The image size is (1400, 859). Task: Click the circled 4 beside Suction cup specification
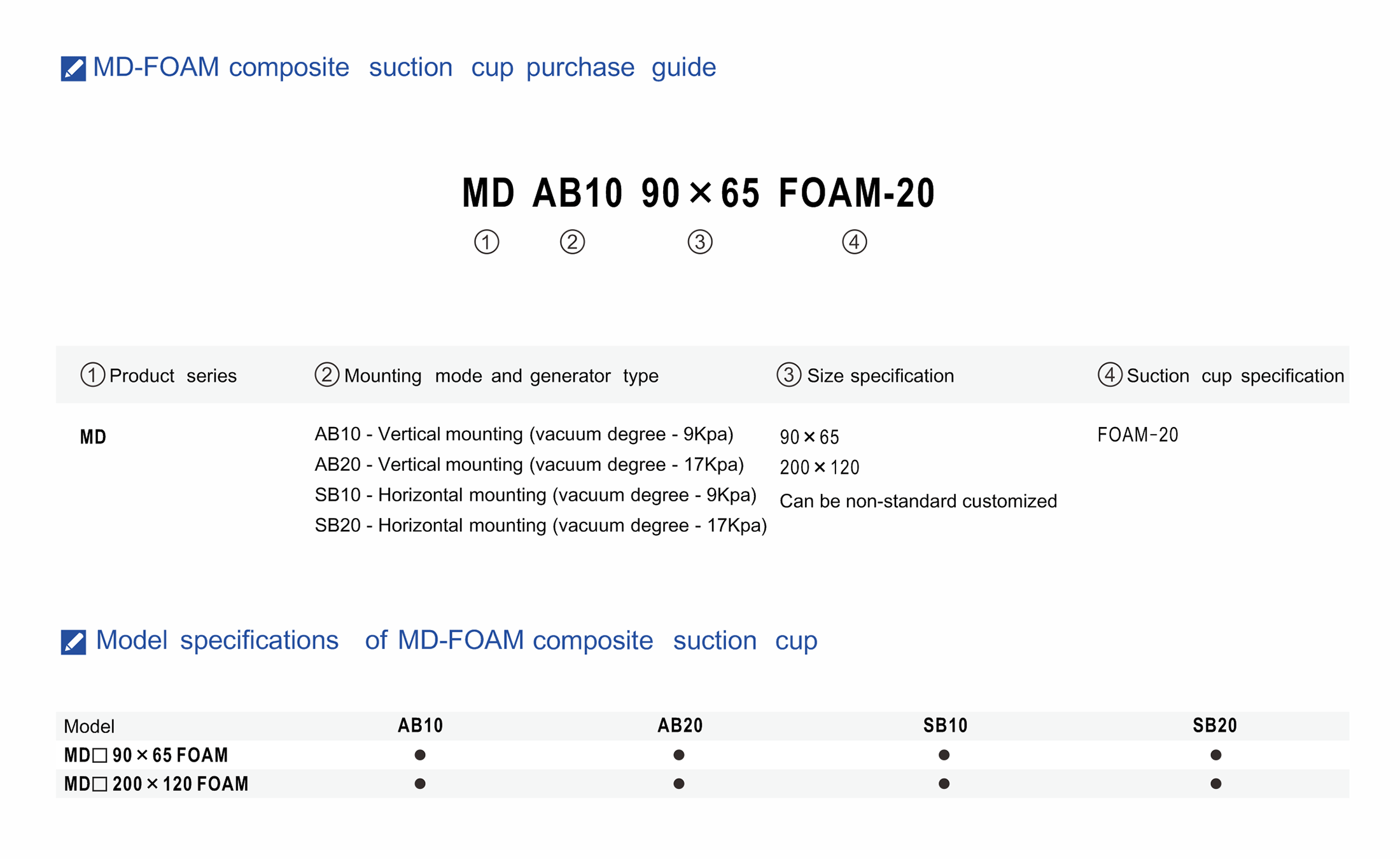(x=1110, y=375)
